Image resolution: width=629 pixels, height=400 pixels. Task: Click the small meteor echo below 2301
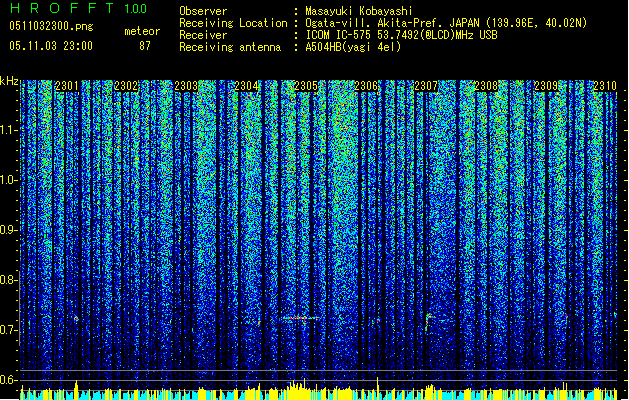tap(76, 319)
